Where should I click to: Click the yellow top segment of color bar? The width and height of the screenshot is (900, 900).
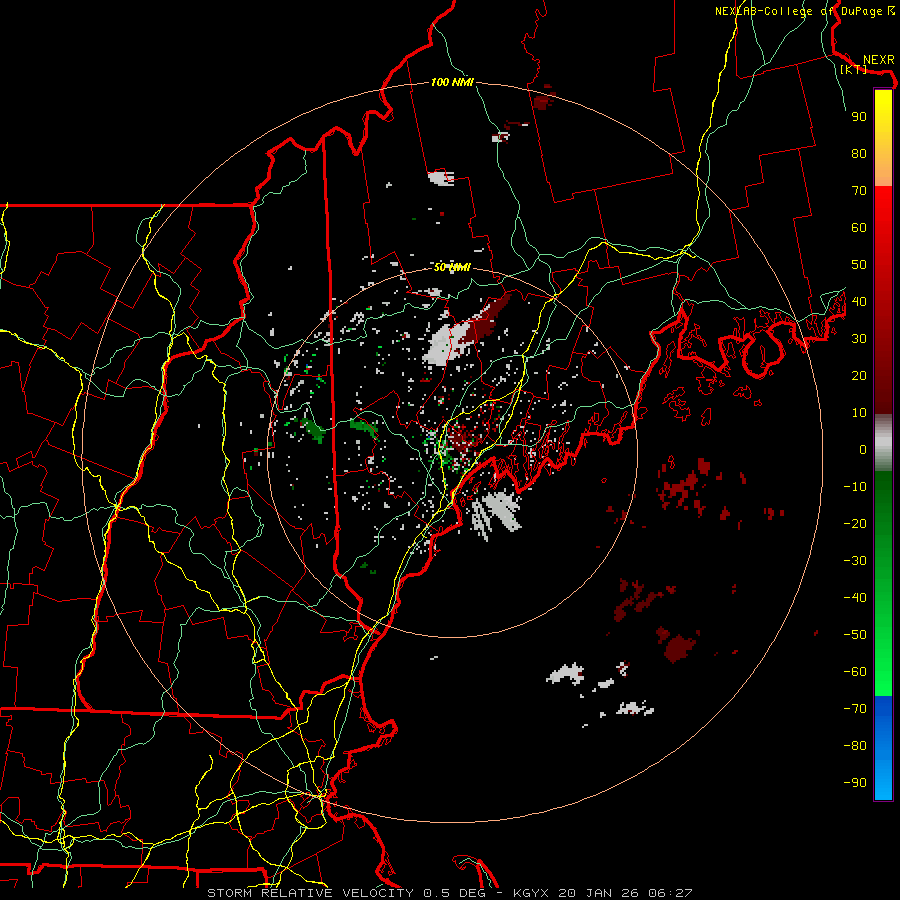pyautogui.click(x=883, y=138)
